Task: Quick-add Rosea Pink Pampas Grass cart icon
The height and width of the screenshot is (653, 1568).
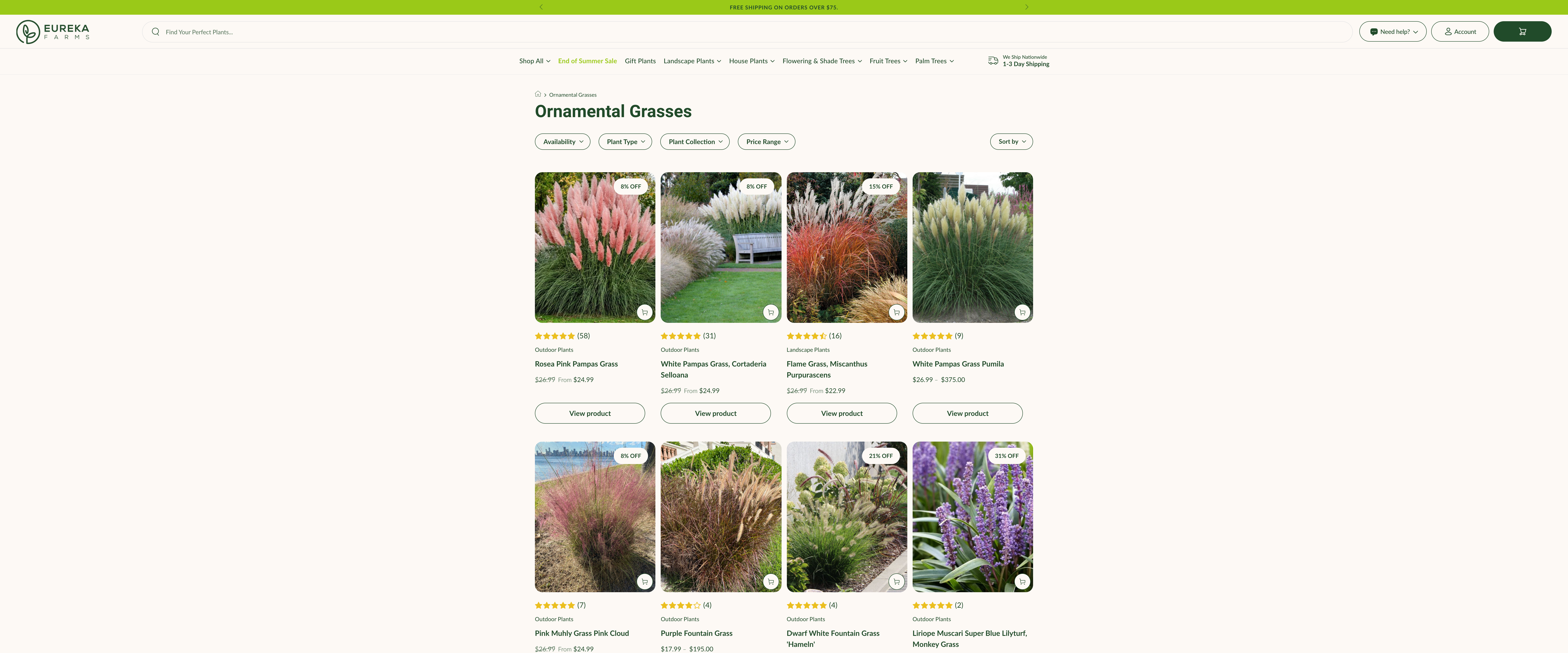Action: 645,312
